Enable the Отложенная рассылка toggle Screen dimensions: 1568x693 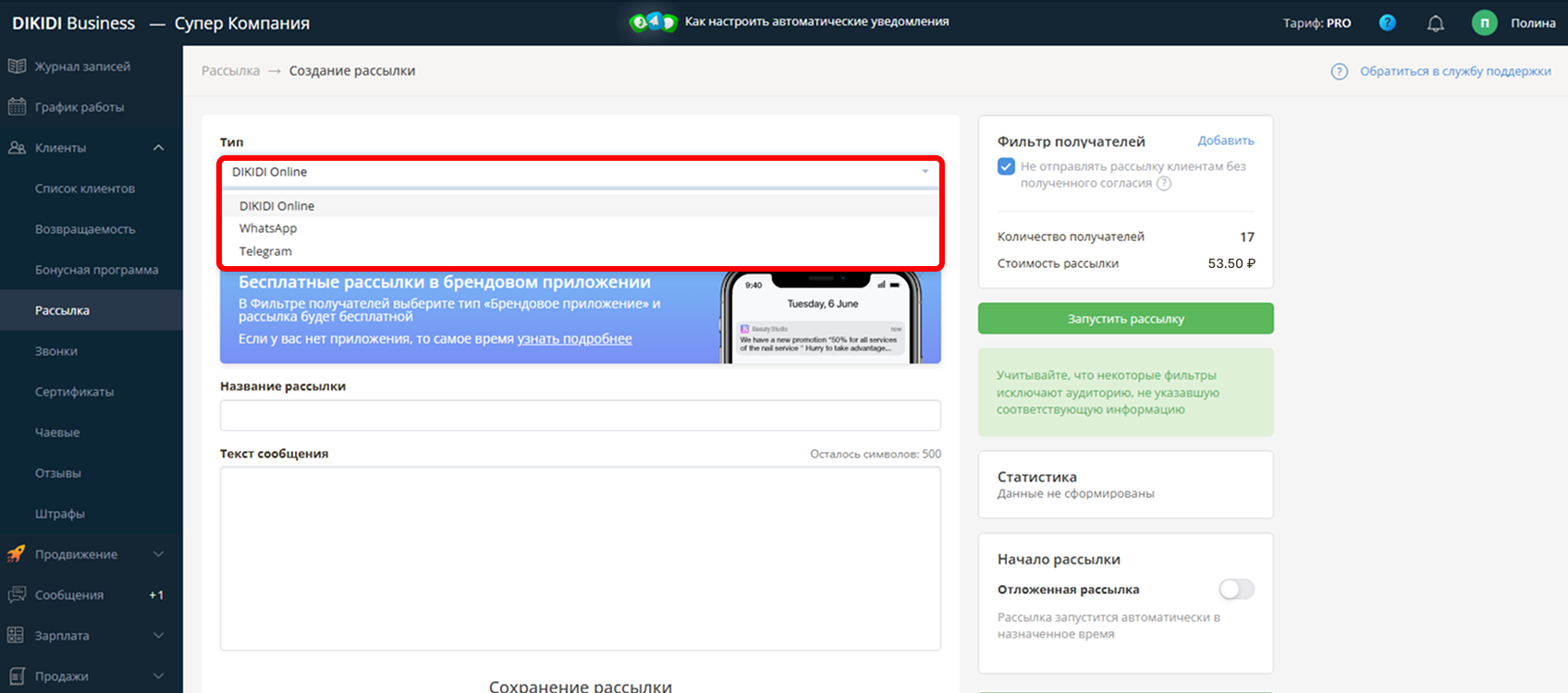(1236, 590)
